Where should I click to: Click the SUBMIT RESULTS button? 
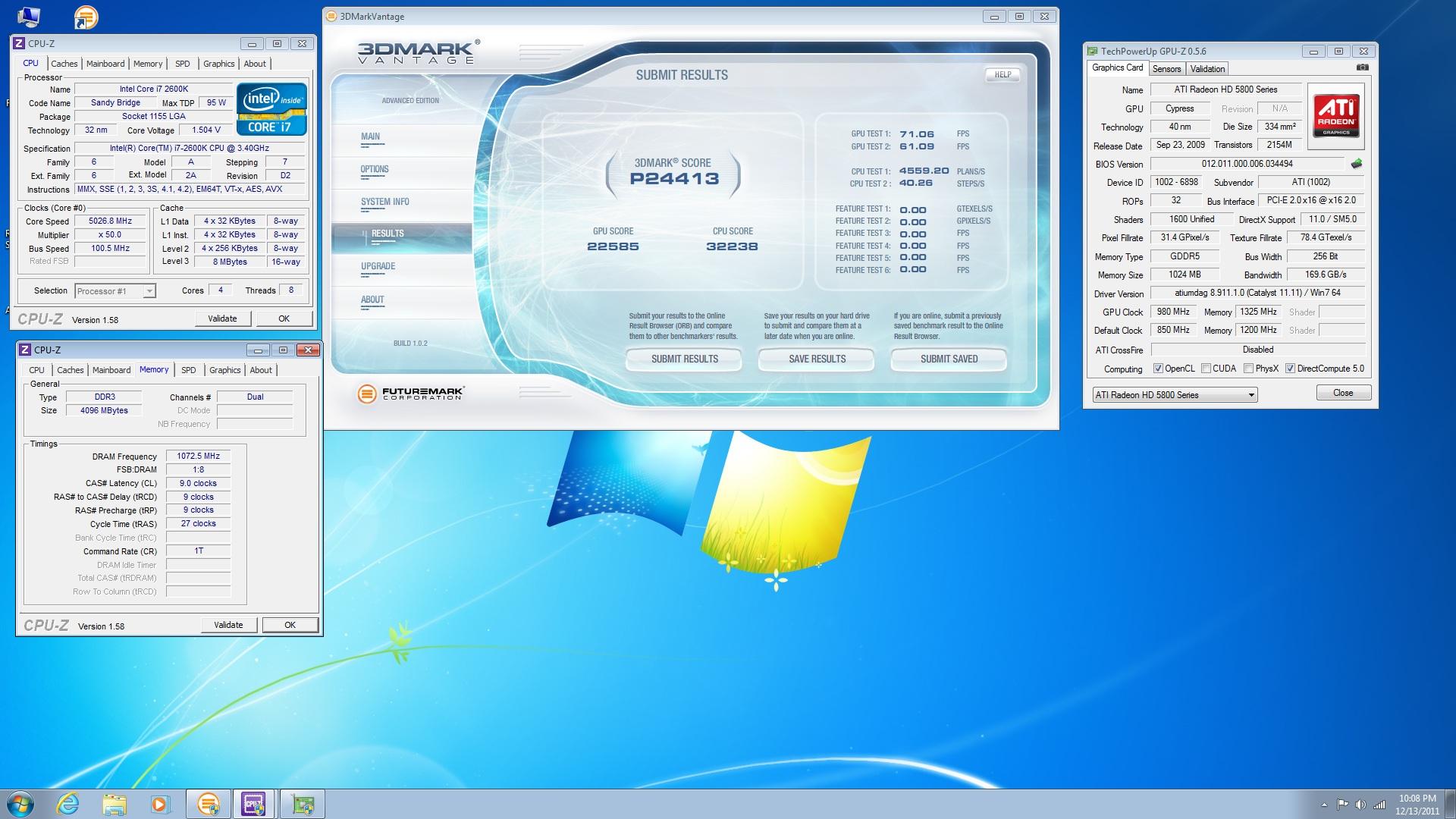[684, 359]
